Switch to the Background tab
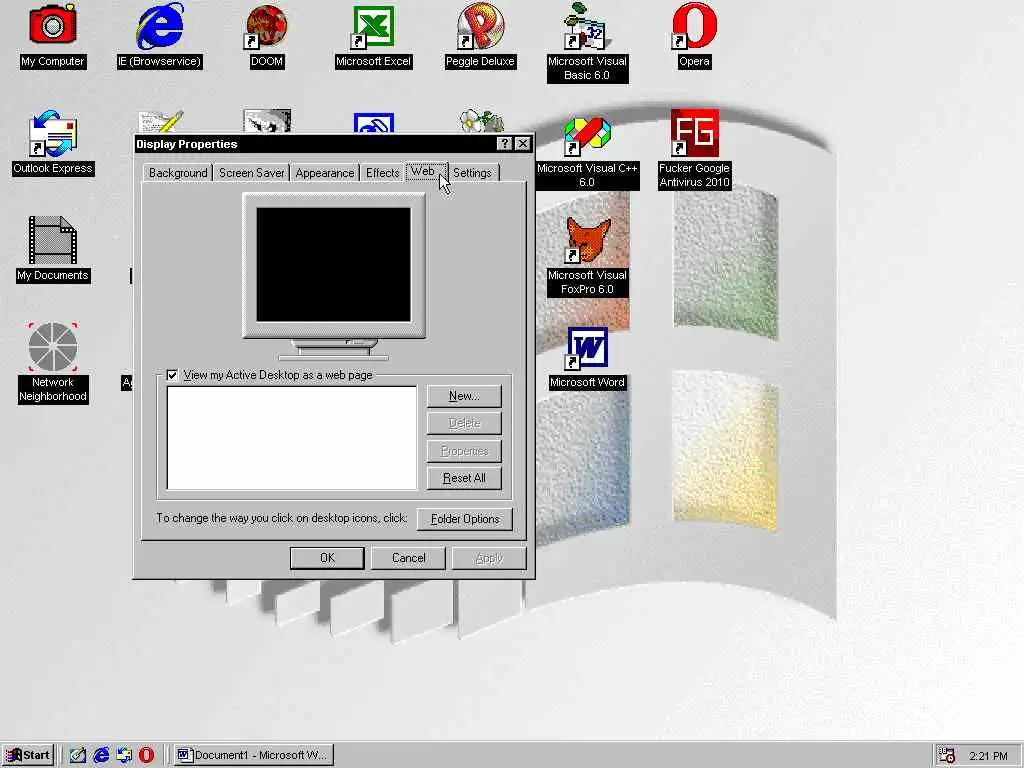1024x768 pixels. click(178, 173)
